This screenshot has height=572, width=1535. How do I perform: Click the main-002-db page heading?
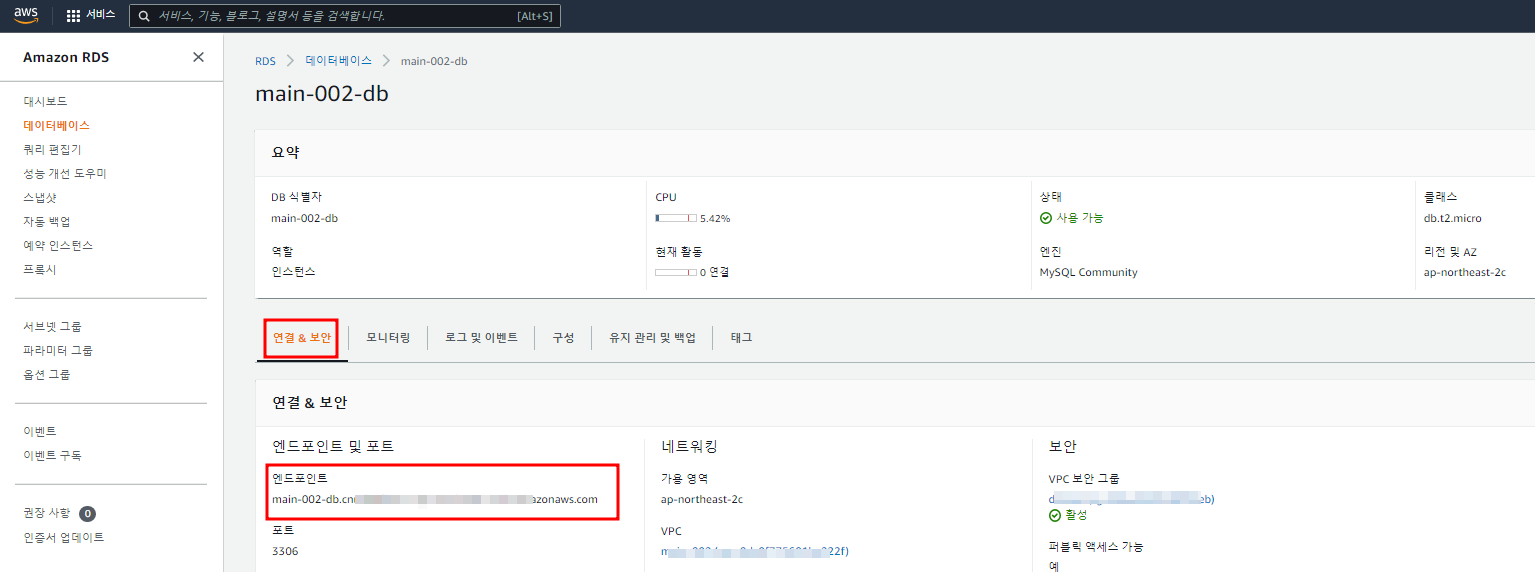[322, 94]
